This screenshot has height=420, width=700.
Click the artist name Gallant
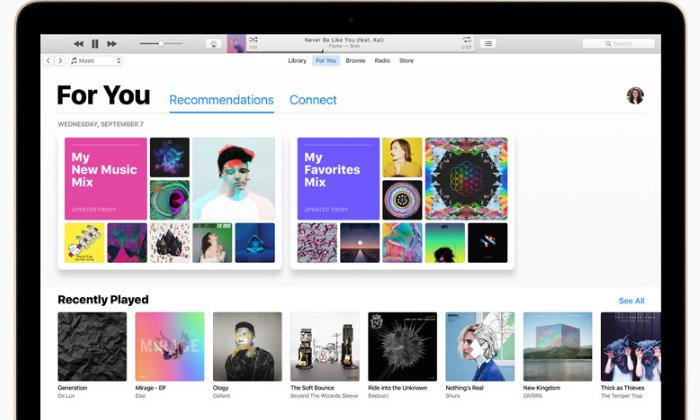tap(221, 396)
